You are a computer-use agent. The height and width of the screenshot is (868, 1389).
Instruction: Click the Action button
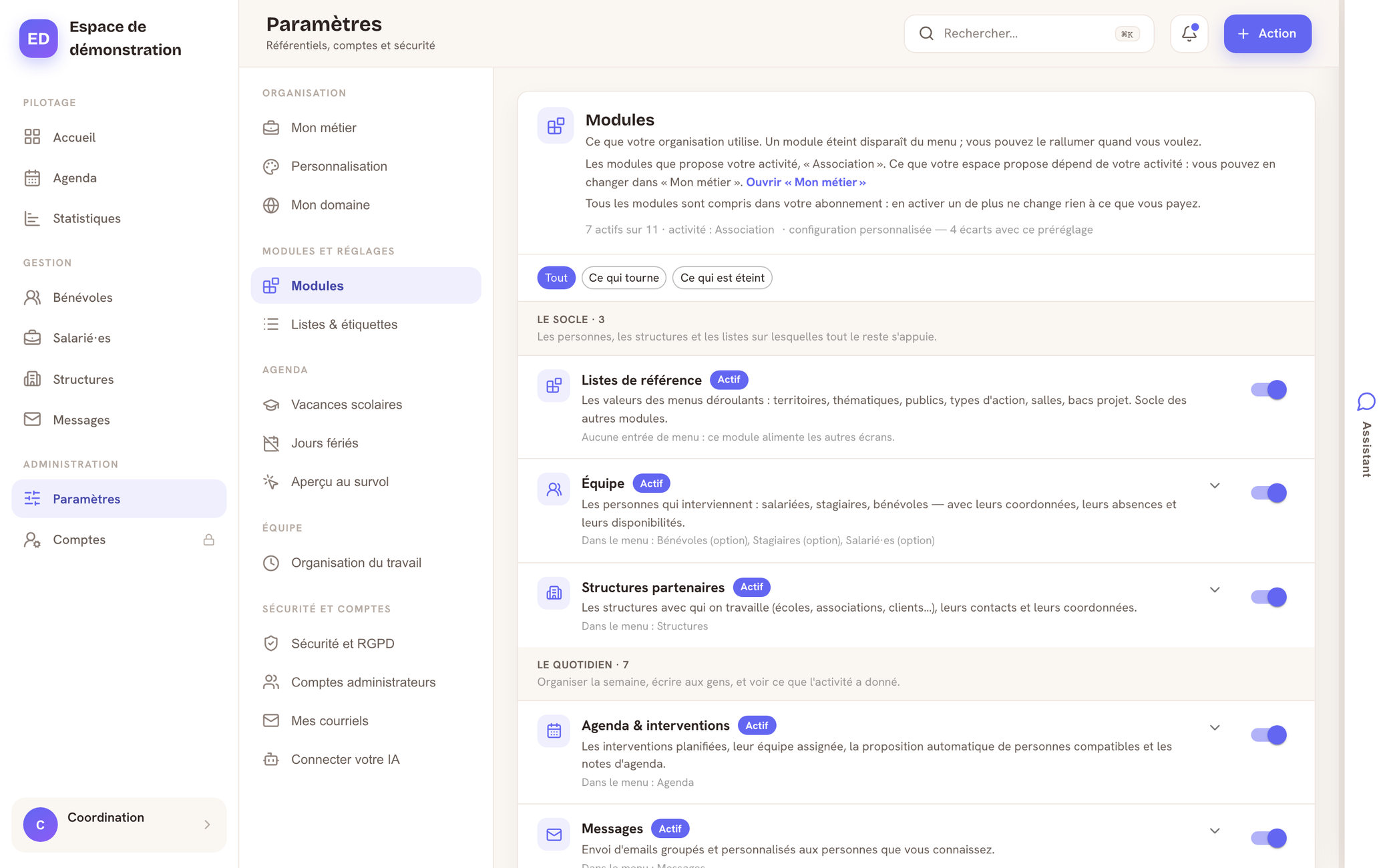1267,33
